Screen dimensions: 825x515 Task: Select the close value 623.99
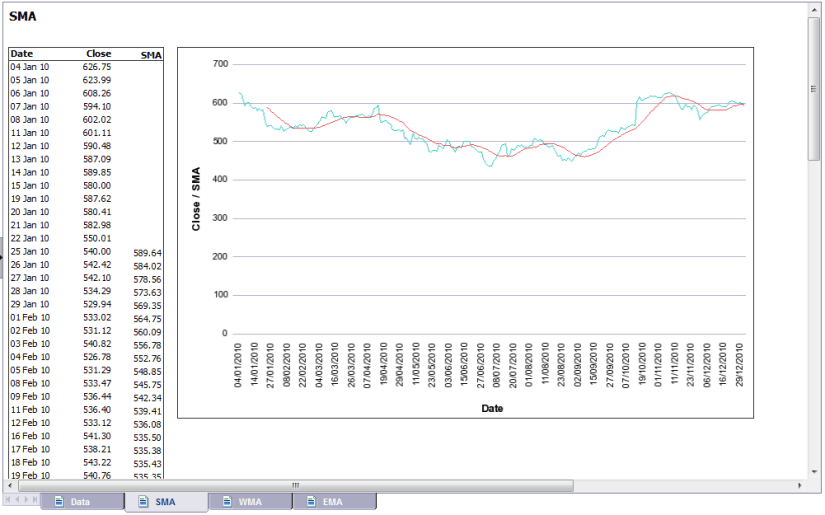coord(97,80)
